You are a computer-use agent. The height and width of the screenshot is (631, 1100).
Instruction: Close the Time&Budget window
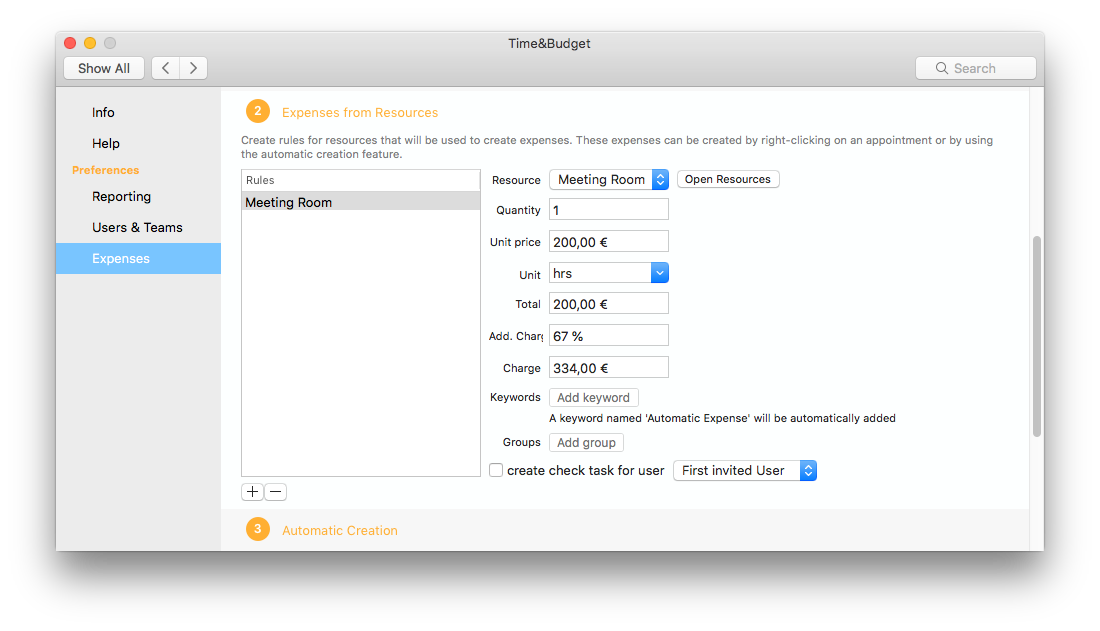pyautogui.click(x=70, y=43)
